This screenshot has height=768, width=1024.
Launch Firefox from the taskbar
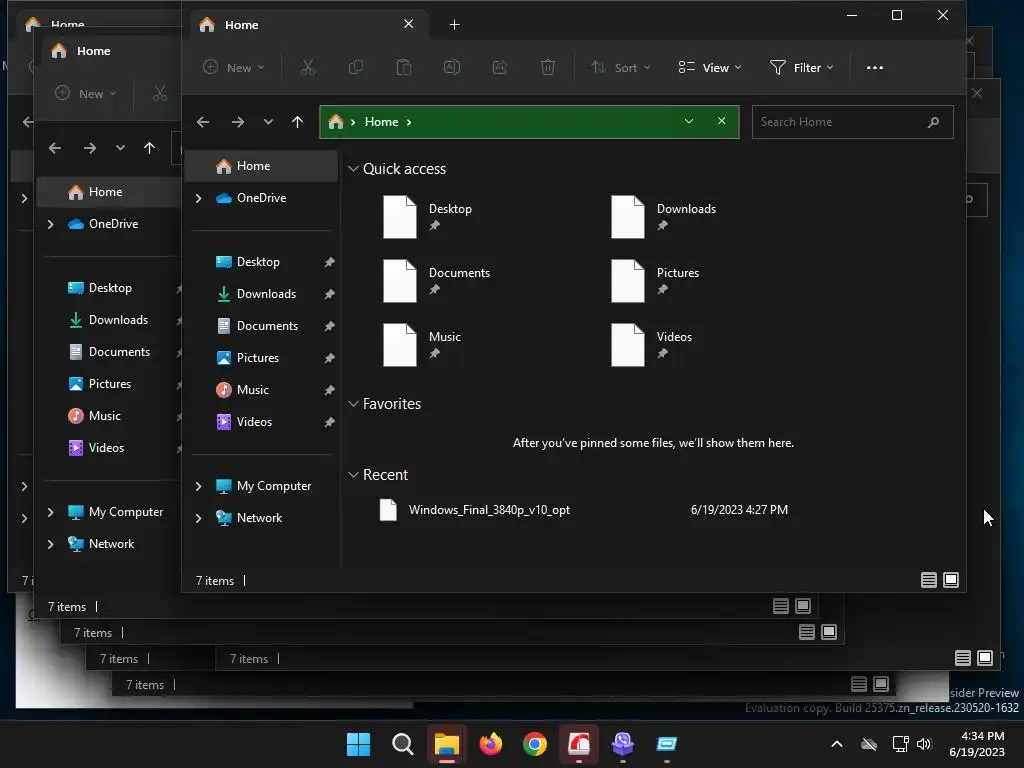(x=491, y=744)
